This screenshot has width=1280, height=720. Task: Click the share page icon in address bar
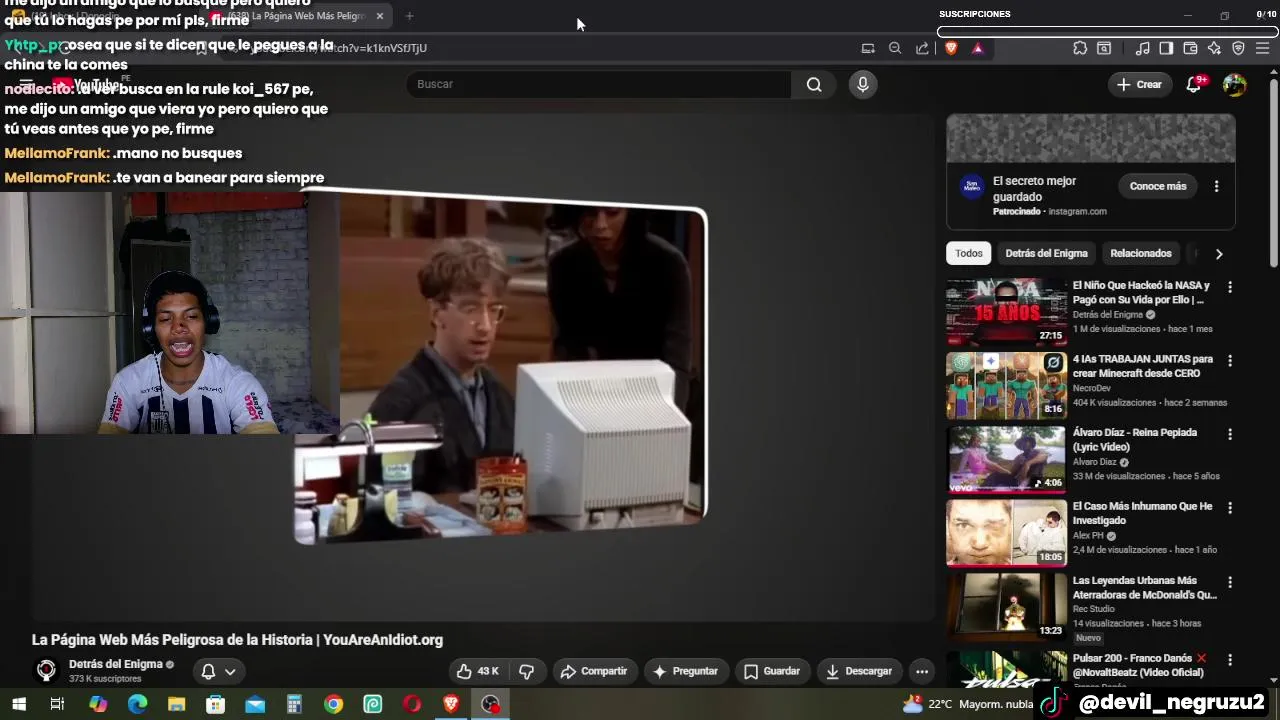pos(922,48)
